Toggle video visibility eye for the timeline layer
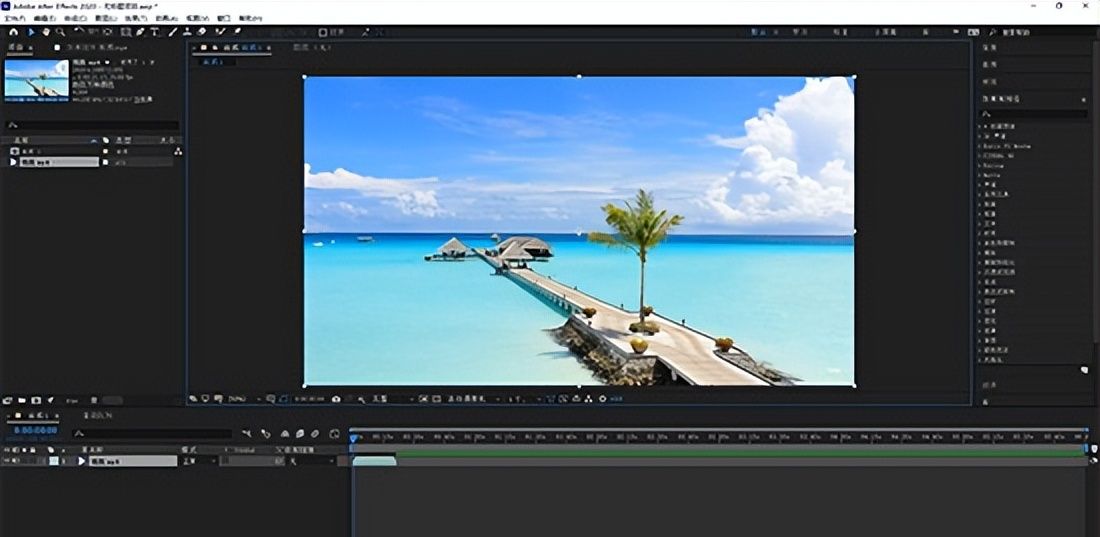Image resolution: width=1100 pixels, height=537 pixels. (x=6, y=461)
